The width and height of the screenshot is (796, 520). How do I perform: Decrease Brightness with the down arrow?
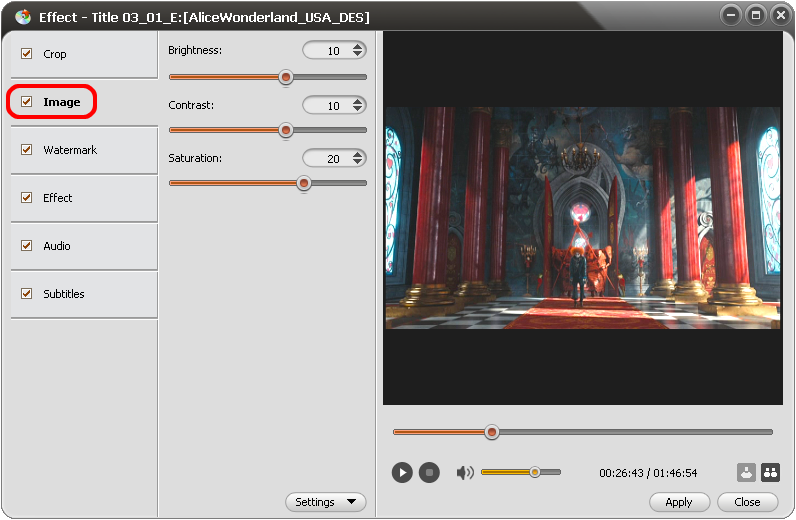(x=357, y=53)
